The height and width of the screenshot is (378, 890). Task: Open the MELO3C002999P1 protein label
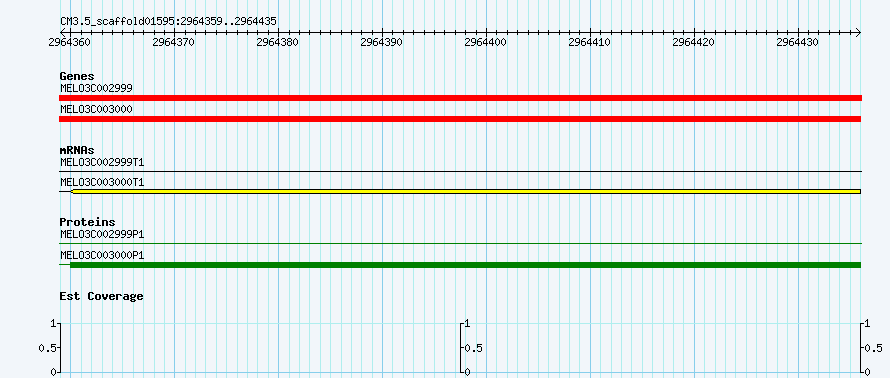(102, 234)
